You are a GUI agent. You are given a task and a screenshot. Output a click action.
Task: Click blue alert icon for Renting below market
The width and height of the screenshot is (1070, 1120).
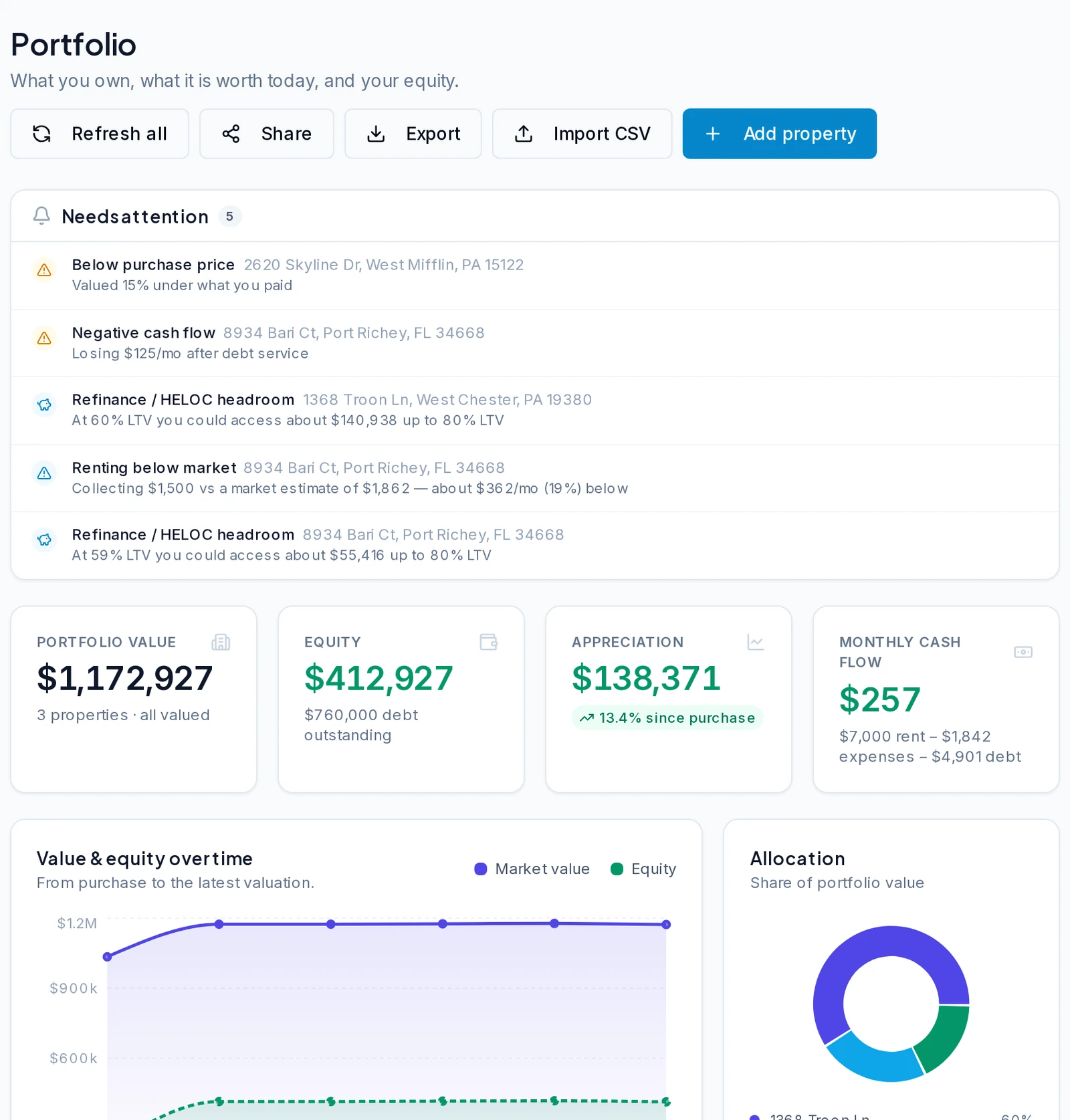[44, 473]
